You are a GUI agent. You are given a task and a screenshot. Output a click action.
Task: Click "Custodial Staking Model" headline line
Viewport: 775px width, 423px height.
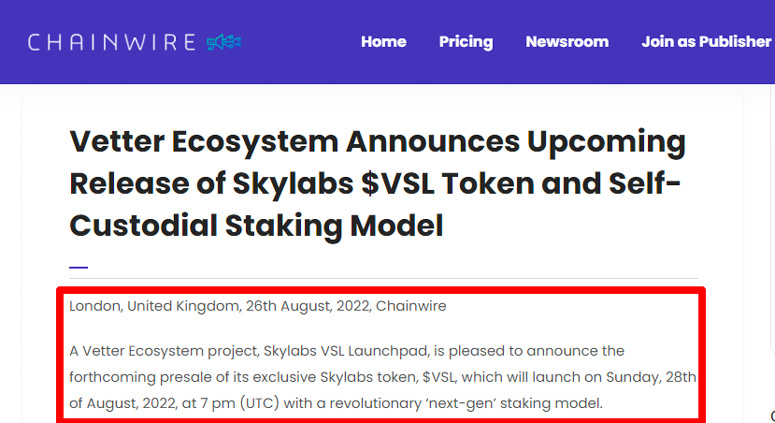point(256,226)
